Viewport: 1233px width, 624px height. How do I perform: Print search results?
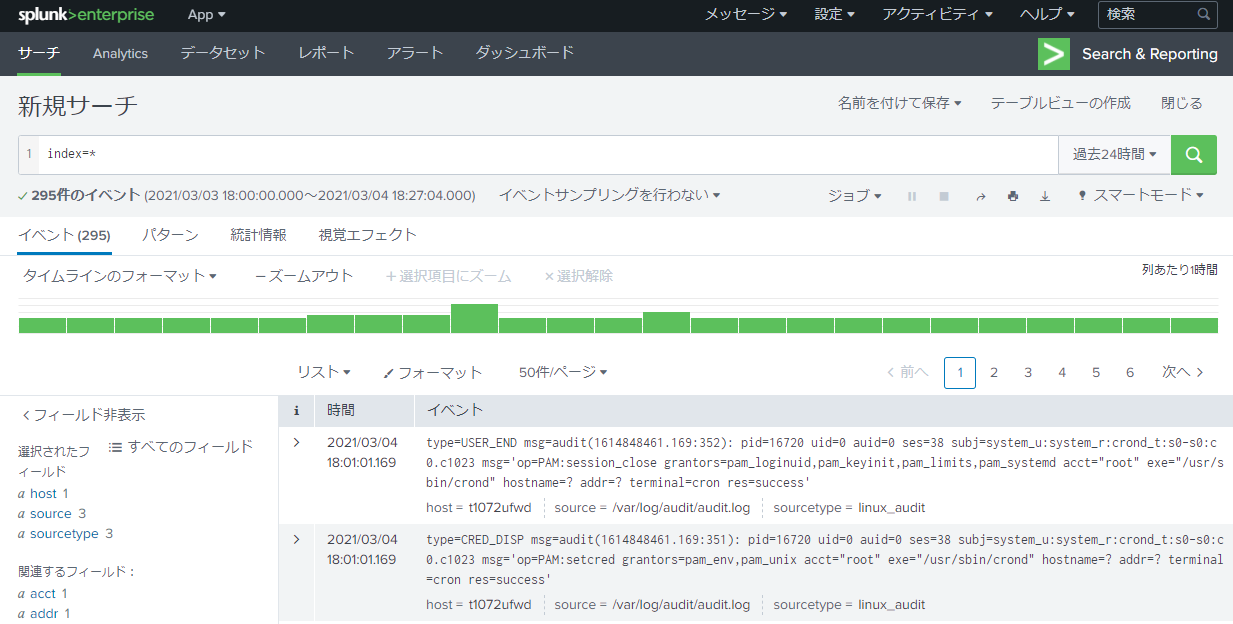1013,197
